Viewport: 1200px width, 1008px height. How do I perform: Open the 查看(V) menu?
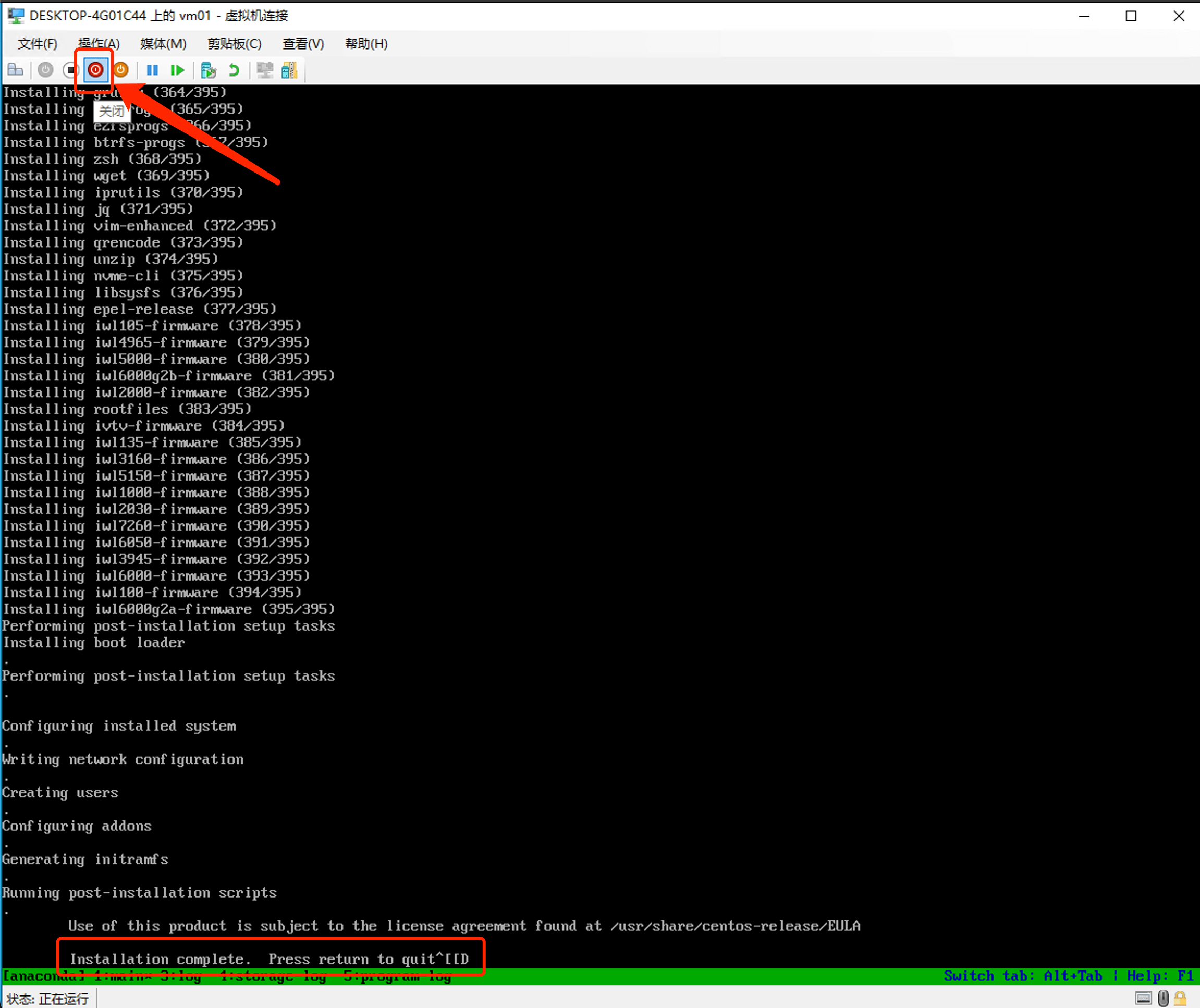tap(303, 44)
